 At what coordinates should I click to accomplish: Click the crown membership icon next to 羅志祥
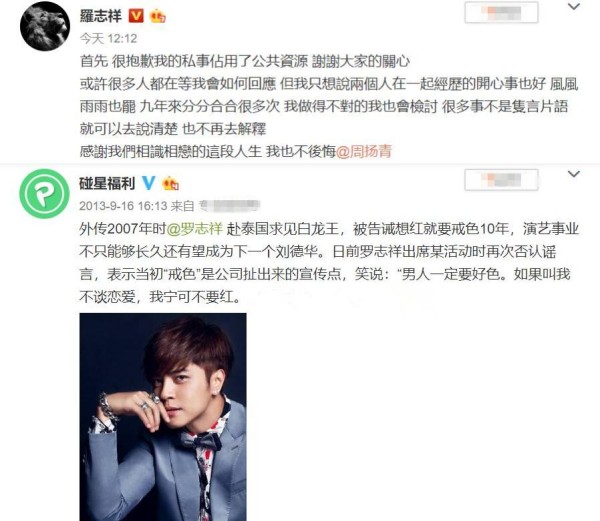(x=157, y=16)
